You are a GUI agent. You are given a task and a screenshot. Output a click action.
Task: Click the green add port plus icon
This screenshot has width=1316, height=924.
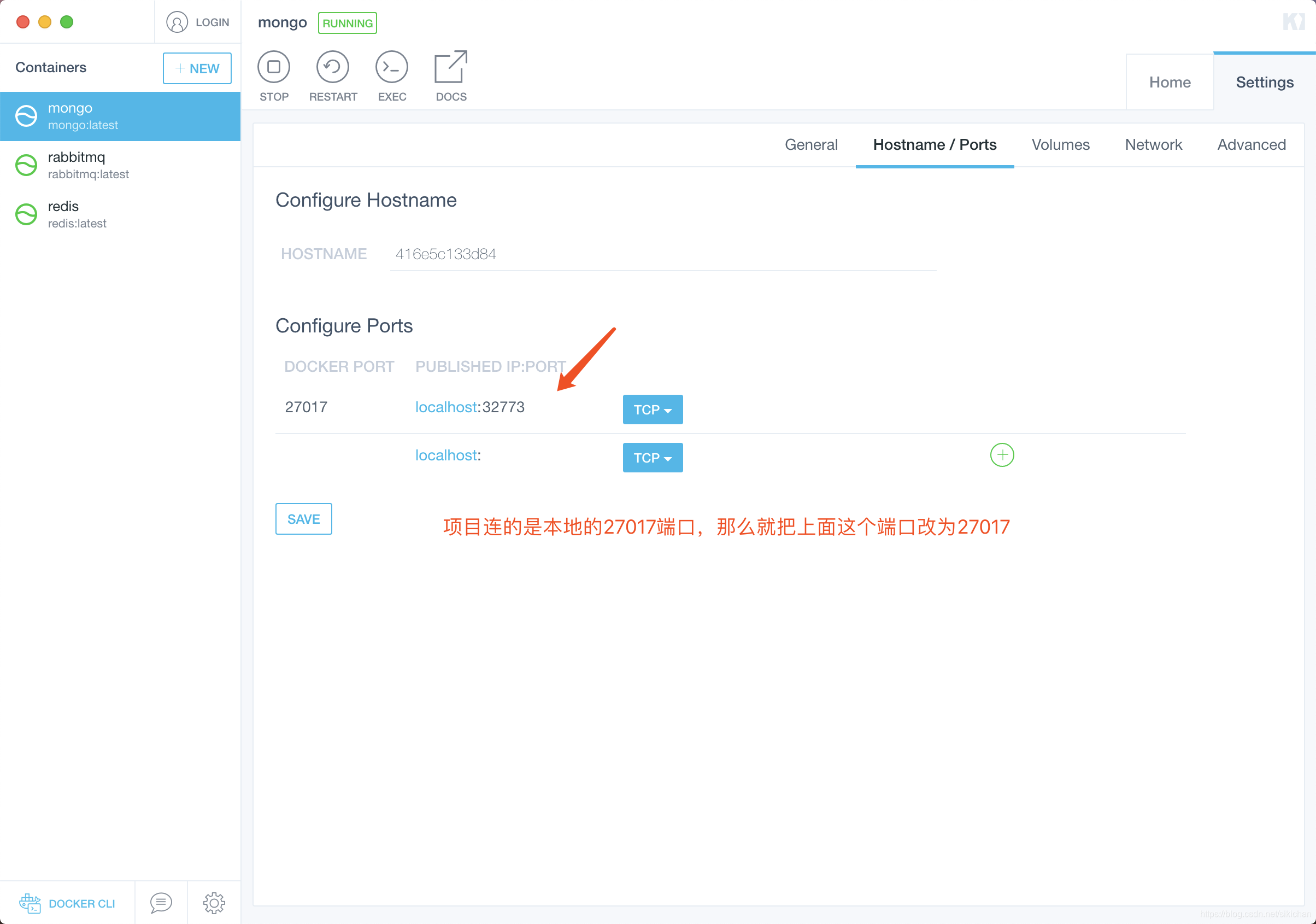tap(1001, 455)
